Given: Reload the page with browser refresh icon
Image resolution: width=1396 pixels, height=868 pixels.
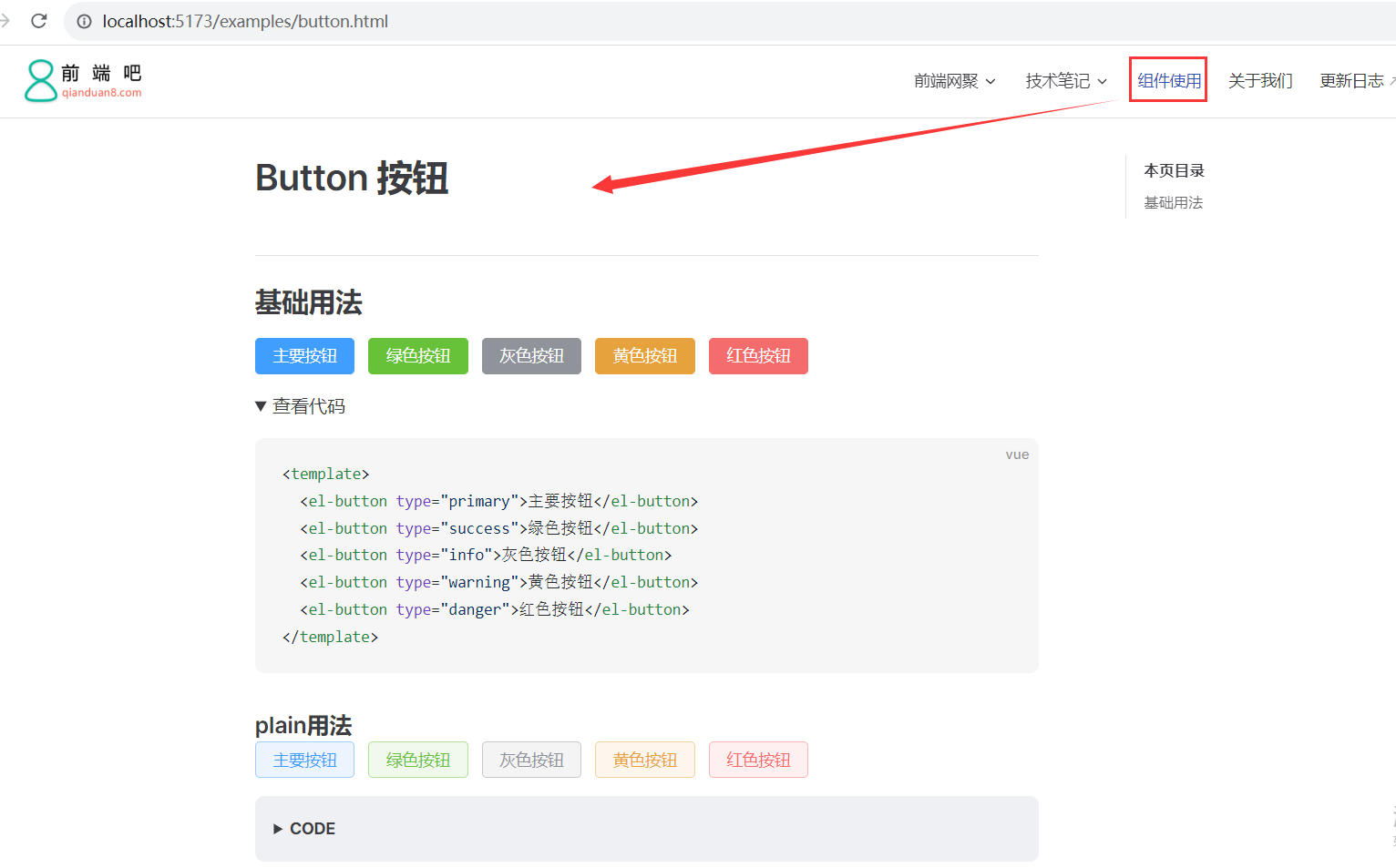Looking at the screenshot, I should (39, 21).
